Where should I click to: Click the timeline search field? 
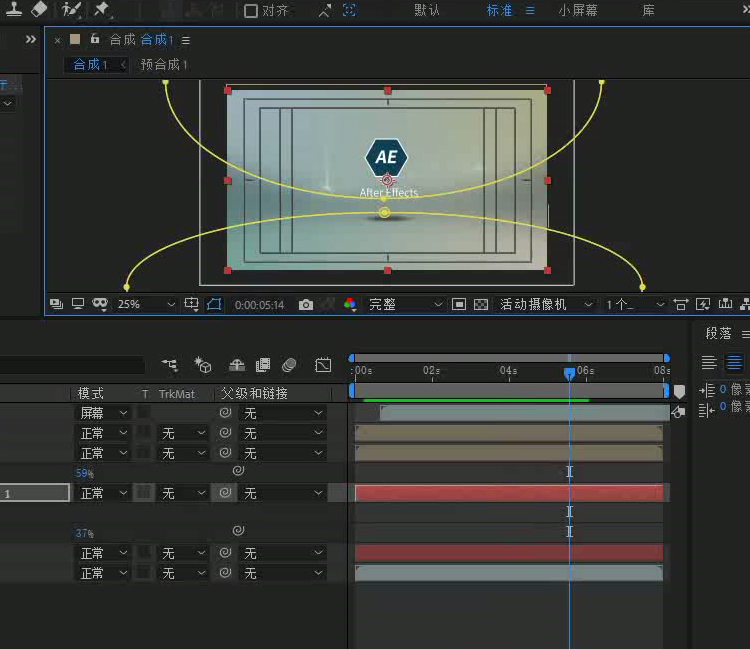[x=72, y=365]
